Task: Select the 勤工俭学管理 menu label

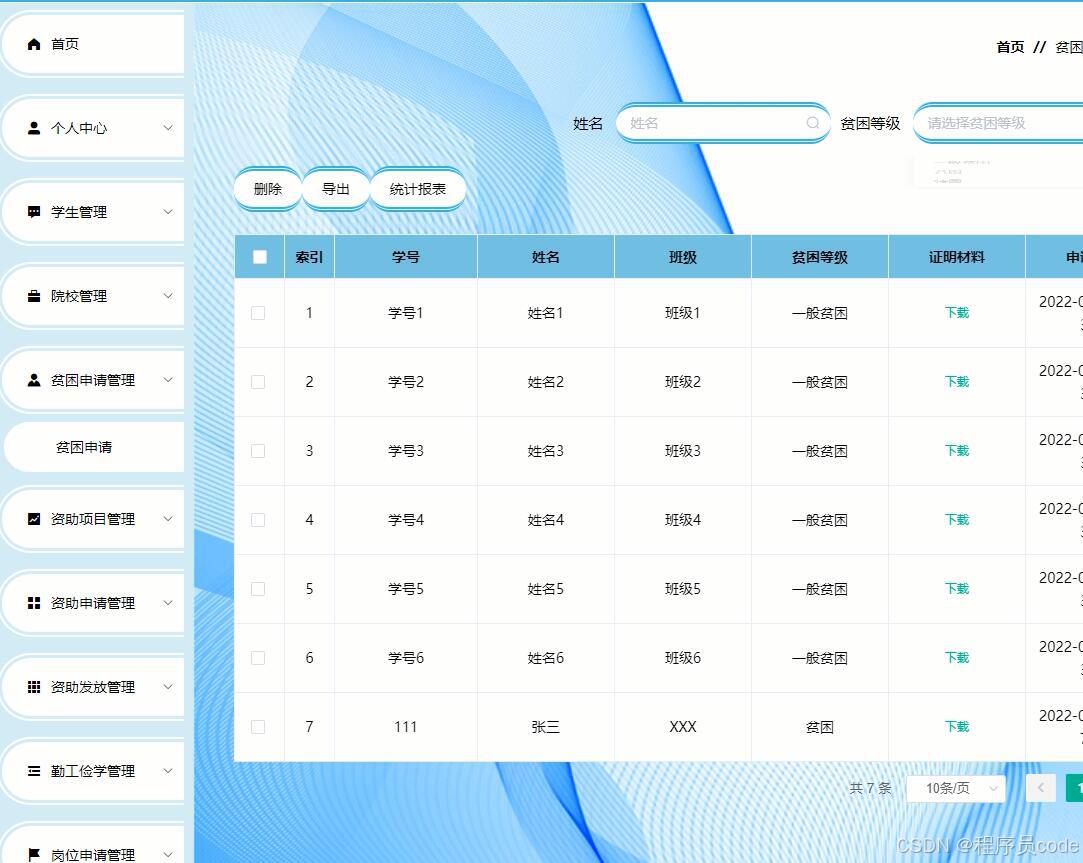Action: tap(93, 771)
